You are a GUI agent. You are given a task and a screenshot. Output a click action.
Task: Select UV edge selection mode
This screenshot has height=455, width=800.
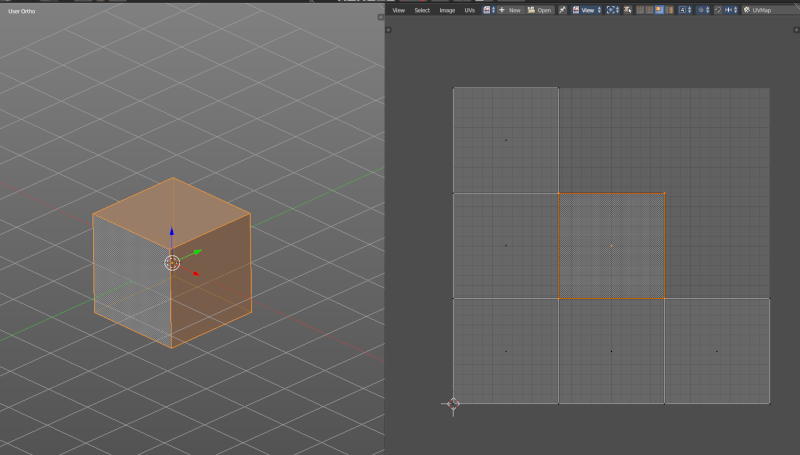pyautogui.click(x=649, y=10)
